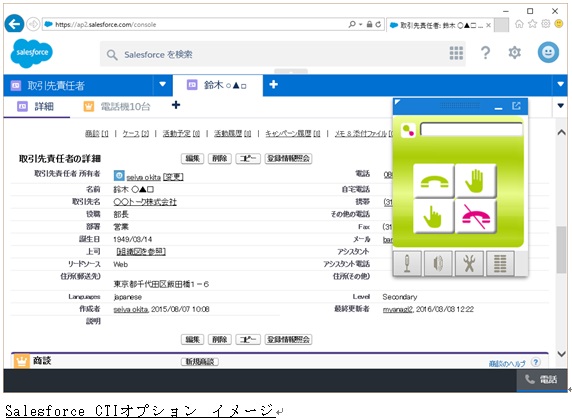Switch to the 鈴木 ○▲□ primary tab
Image resolution: width=572 pixels, height=420 pixels.
pos(217,85)
